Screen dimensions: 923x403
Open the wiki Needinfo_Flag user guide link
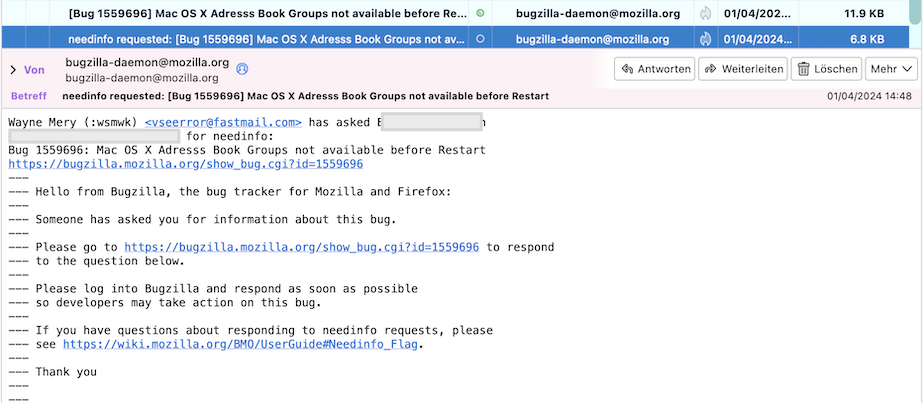(x=243, y=344)
